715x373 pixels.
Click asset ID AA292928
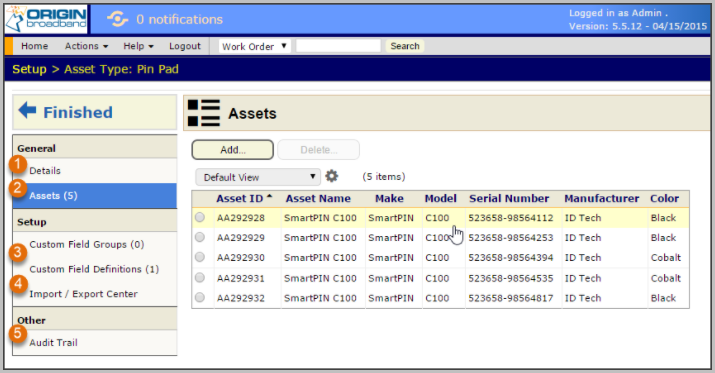(x=241, y=218)
